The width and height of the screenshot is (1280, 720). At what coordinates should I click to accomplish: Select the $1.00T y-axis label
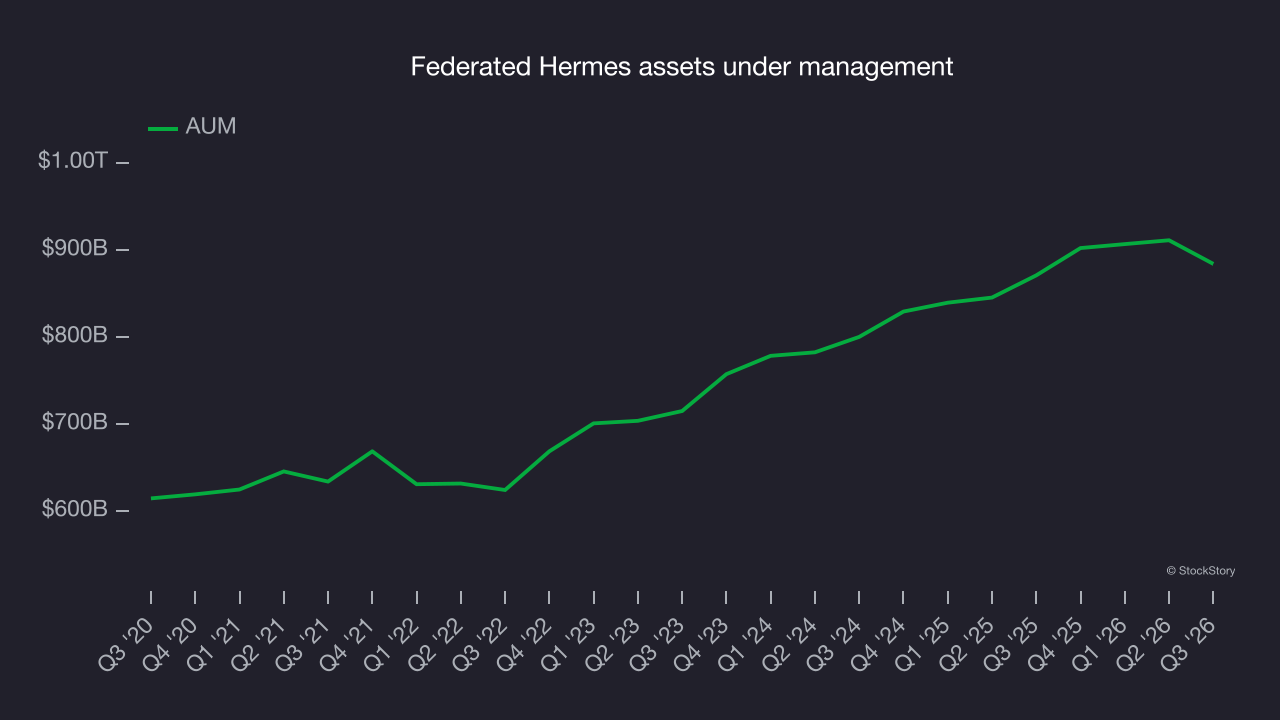click(73, 160)
